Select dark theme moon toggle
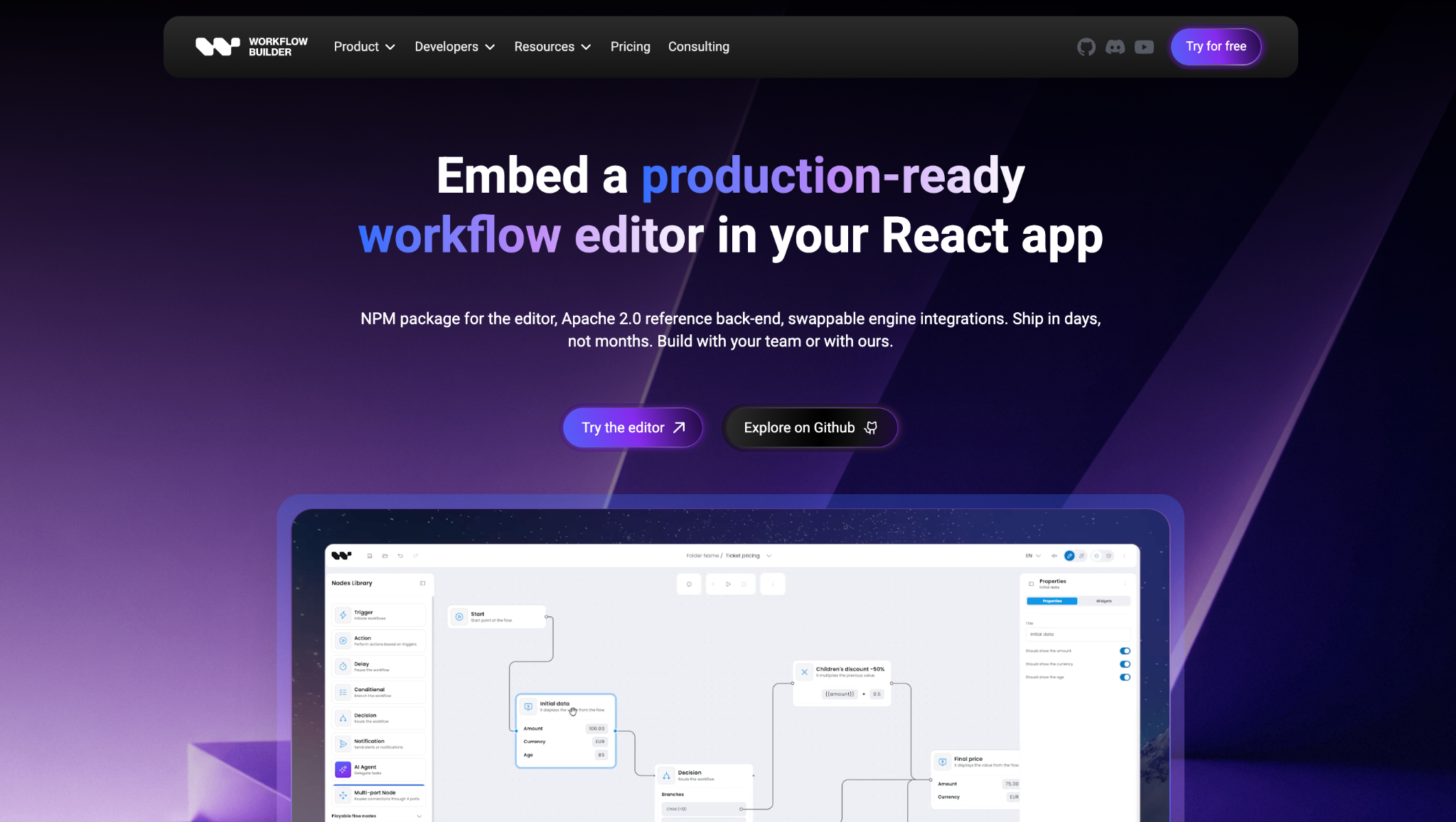The image size is (1456, 822). pyautogui.click(x=1108, y=556)
